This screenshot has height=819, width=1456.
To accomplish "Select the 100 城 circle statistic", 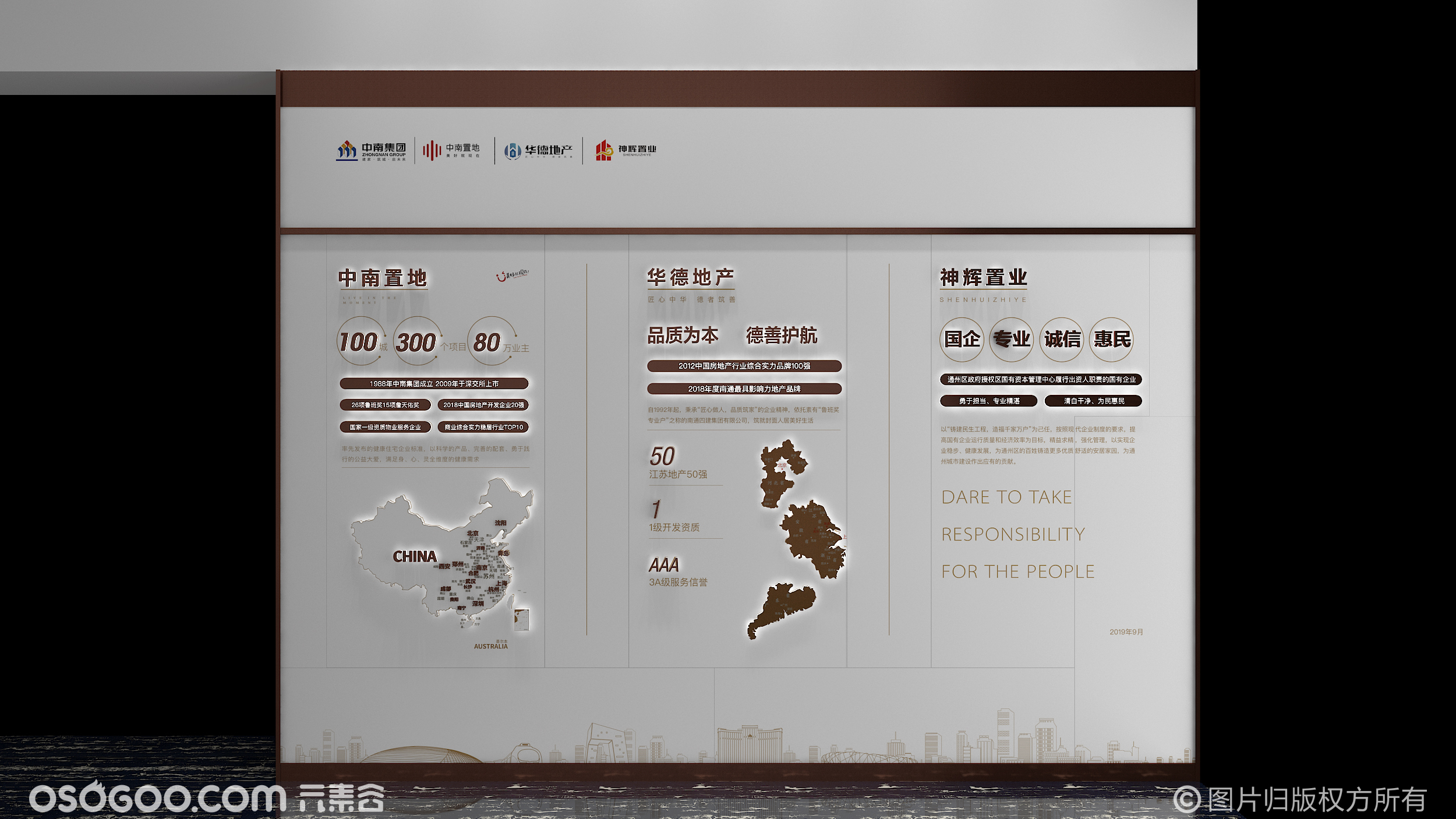I will pyautogui.click(x=362, y=341).
